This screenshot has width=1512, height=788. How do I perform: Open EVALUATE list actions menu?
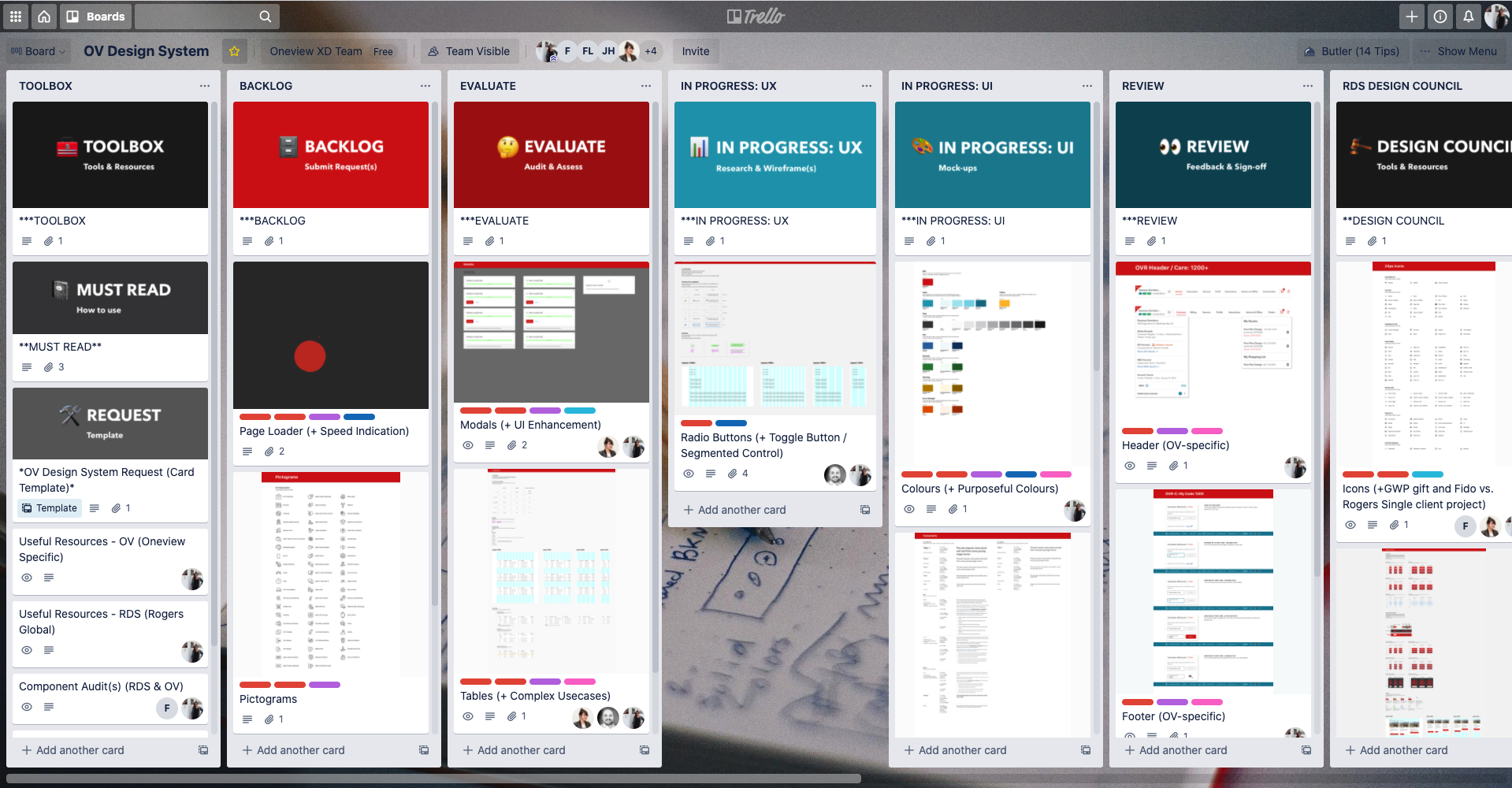(646, 86)
